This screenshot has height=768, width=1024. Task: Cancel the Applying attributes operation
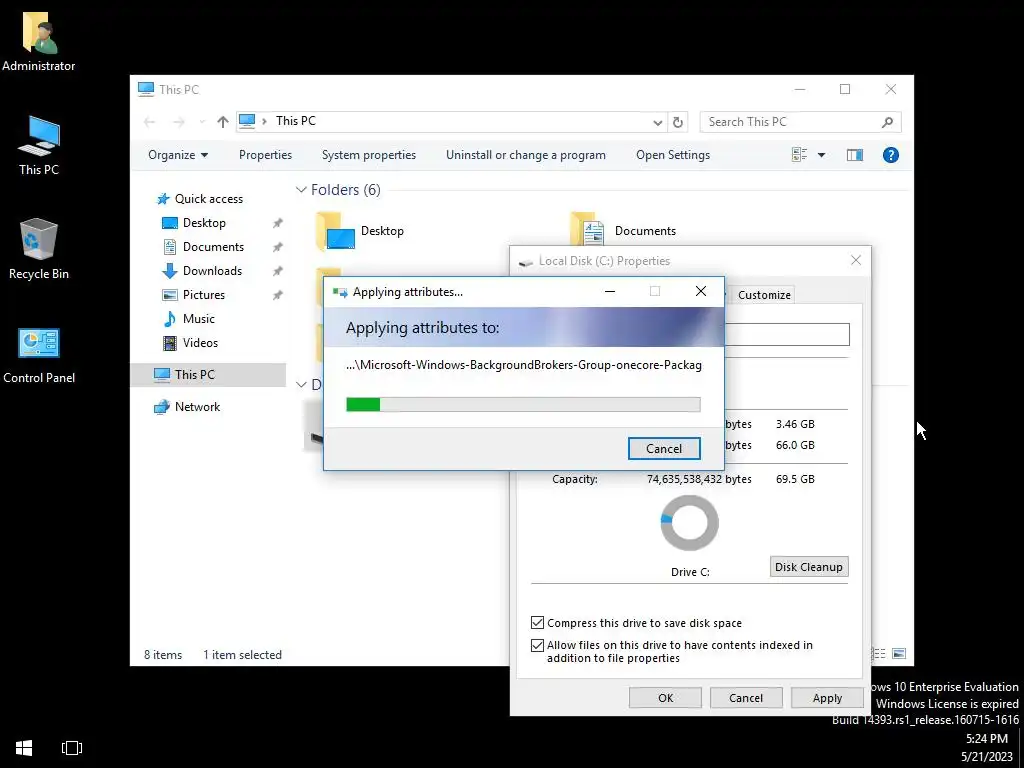pos(664,449)
